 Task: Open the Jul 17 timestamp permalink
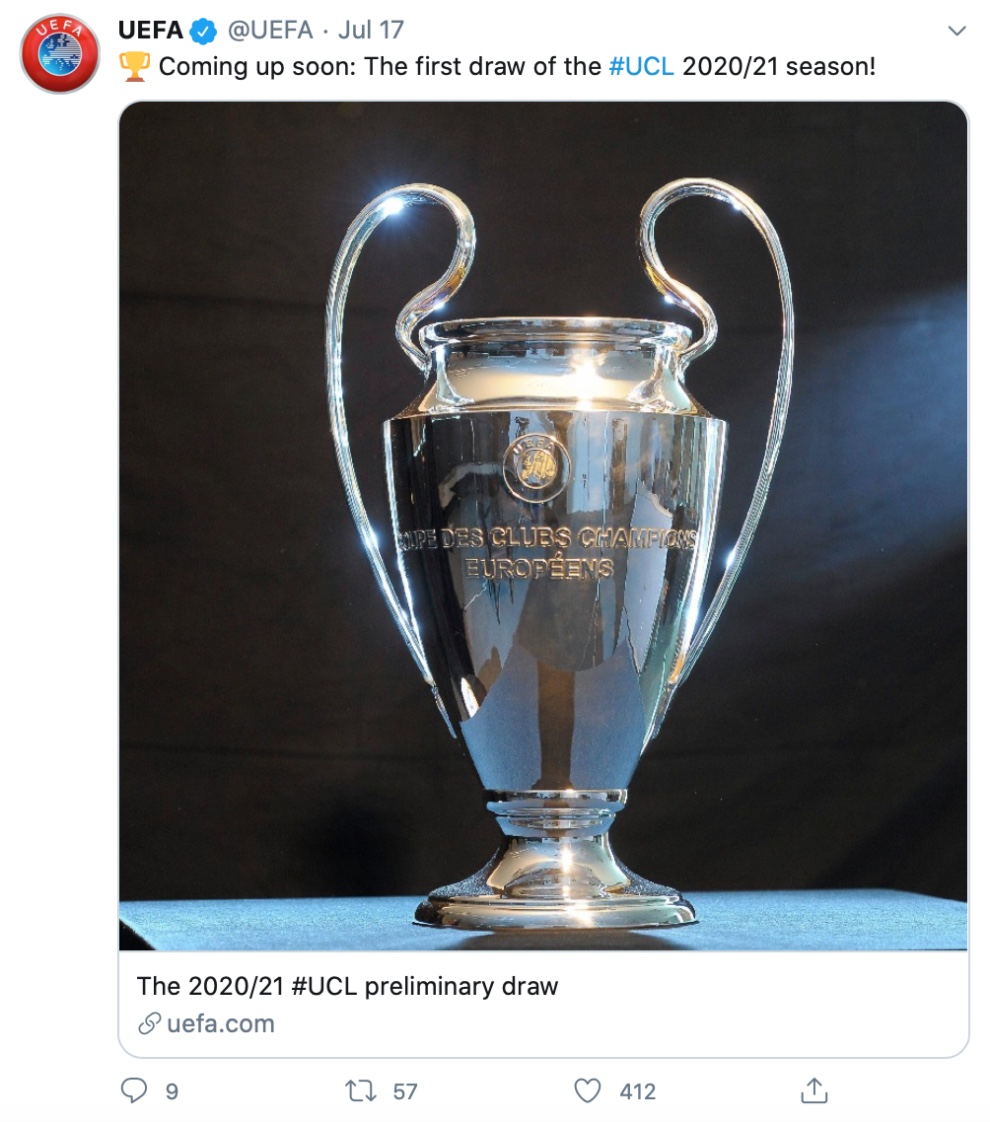(371, 30)
